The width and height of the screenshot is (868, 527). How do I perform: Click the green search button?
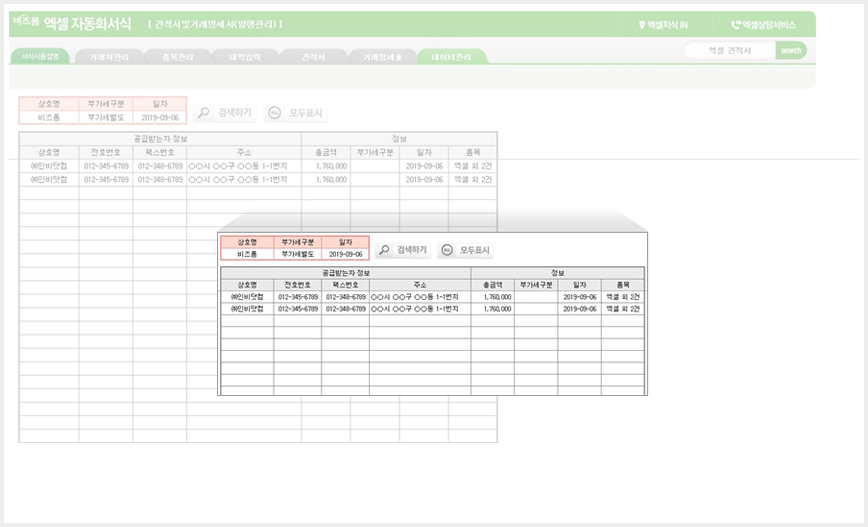(791, 50)
